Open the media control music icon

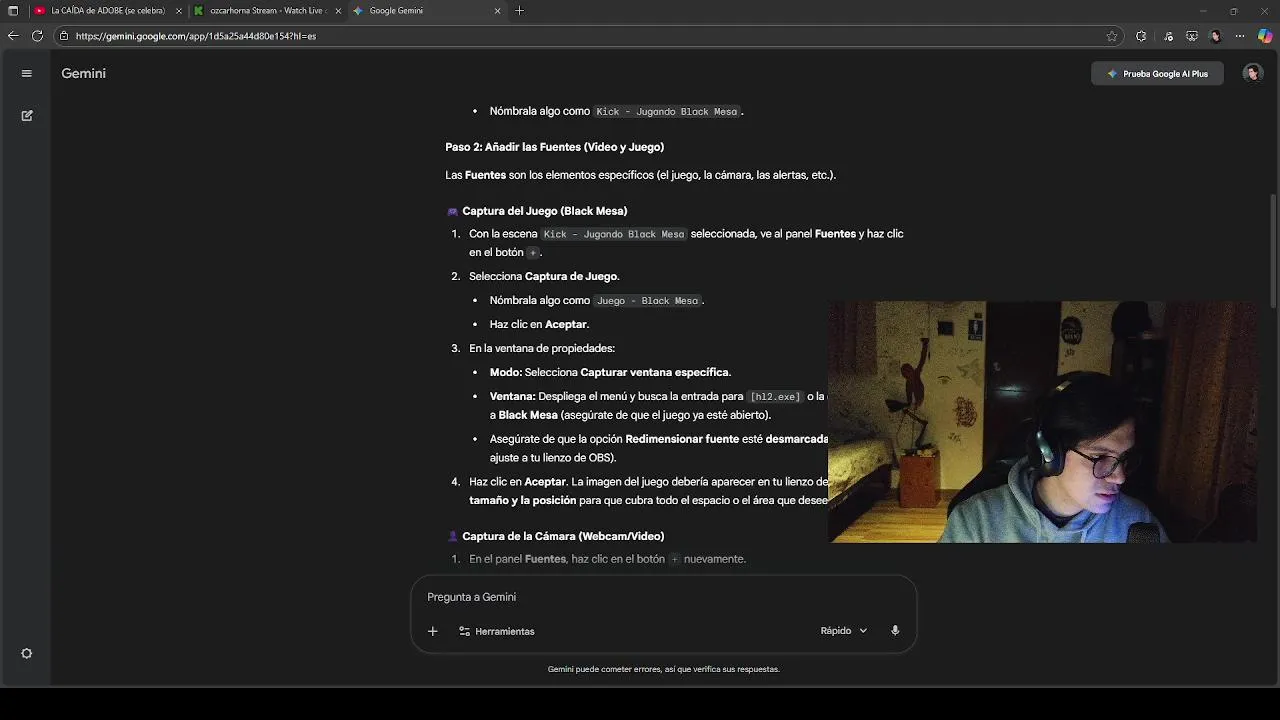1168,36
